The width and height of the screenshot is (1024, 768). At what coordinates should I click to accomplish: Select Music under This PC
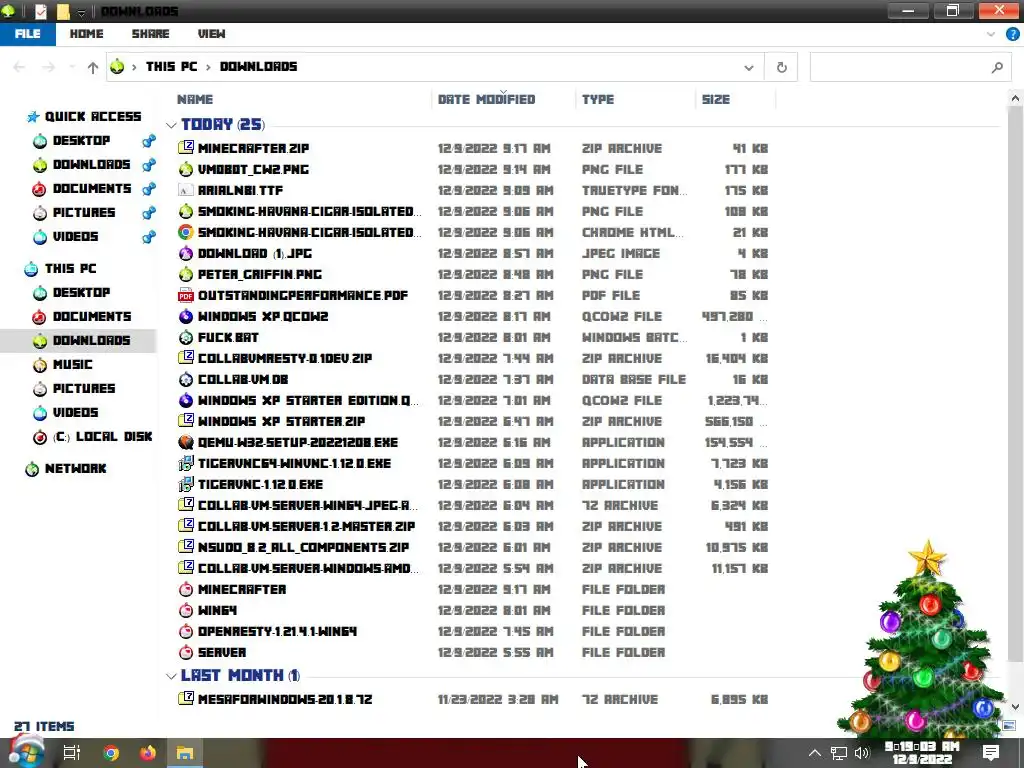point(72,364)
